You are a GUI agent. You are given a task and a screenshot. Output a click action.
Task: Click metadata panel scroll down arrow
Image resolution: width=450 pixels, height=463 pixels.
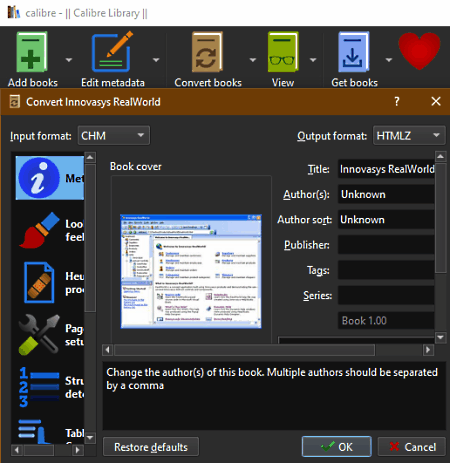pyautogui.click(x=440, y=337)
